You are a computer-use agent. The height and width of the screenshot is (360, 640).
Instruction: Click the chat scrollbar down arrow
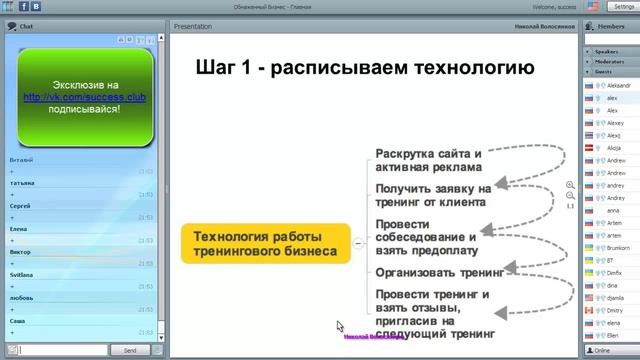pyautogui.click(x=161, y=338)
